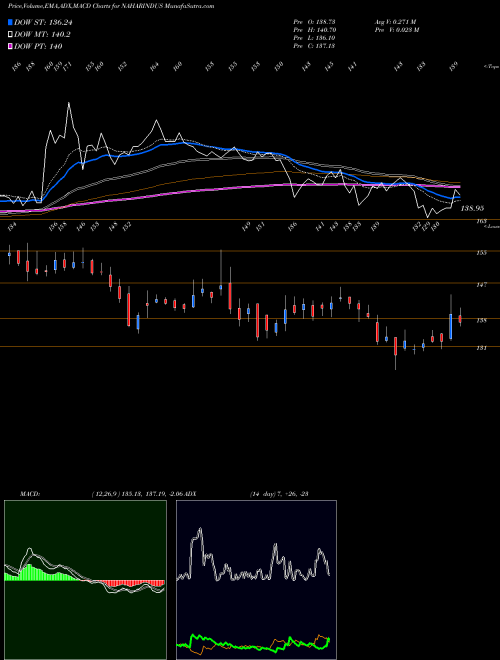Screen dimensions: 500x660
Task: Click the 'Pre O: 138.73' value
Action: (x=314, y=21)
